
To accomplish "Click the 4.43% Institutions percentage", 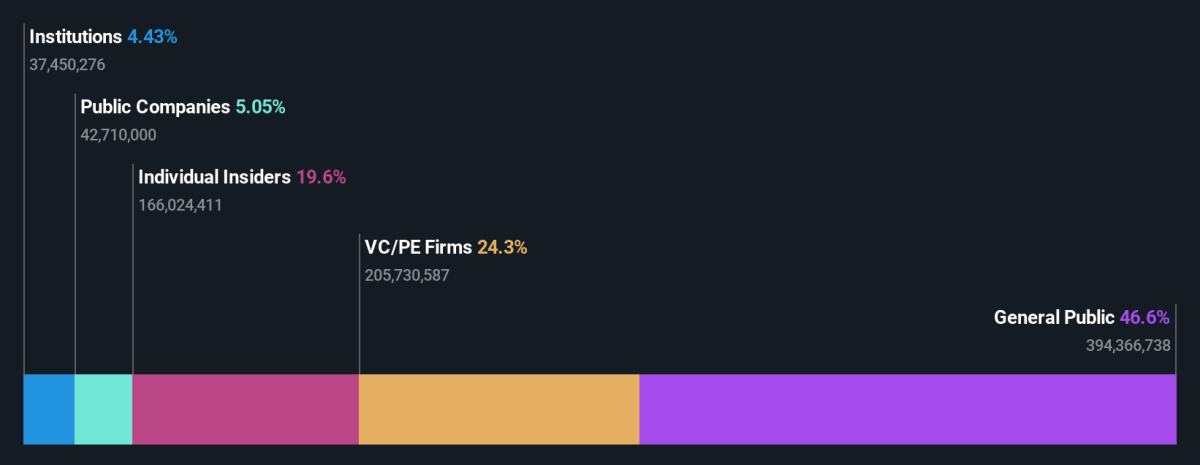I will point(152,37).
